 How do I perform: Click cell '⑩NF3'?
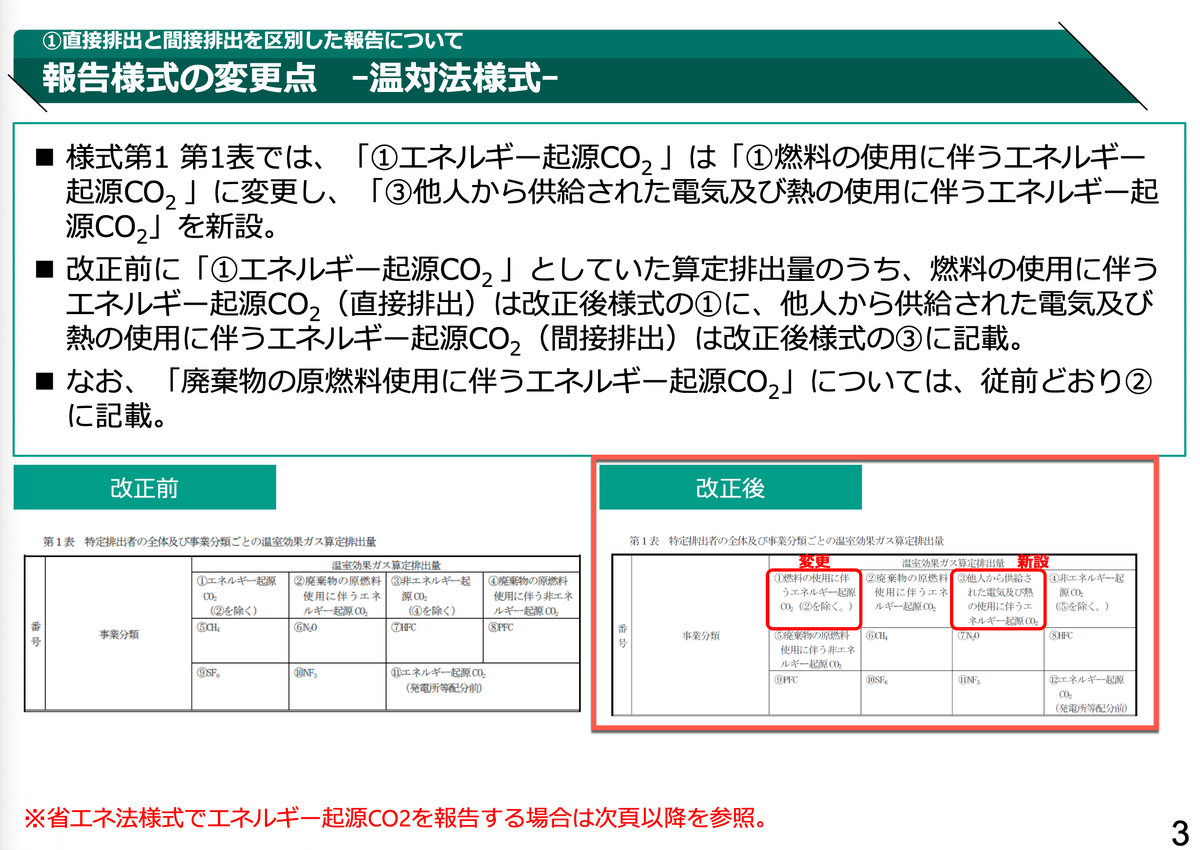click(335, 687)
